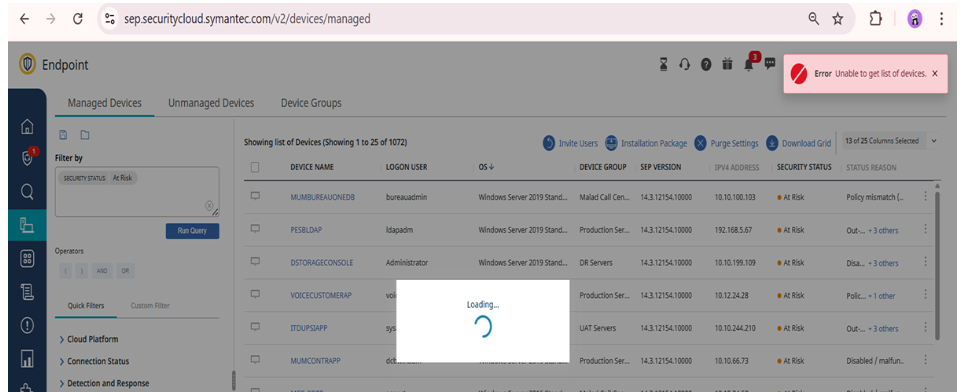Image resolution: width=967 pixels, height=392 pixels.
Task: Expand +1 other in VOICECUSTOMERAP status reason
Action: click(881, 296)
